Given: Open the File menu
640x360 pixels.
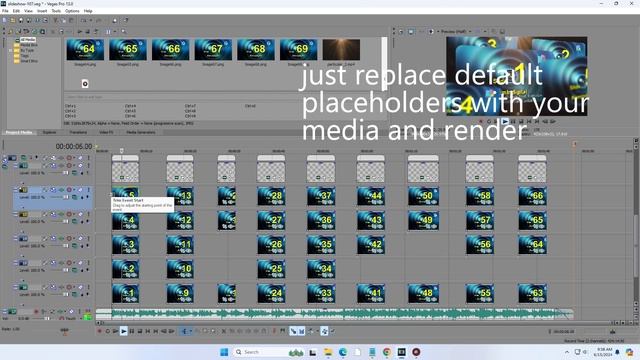Looking at the screenshot, I should point(5,11).
